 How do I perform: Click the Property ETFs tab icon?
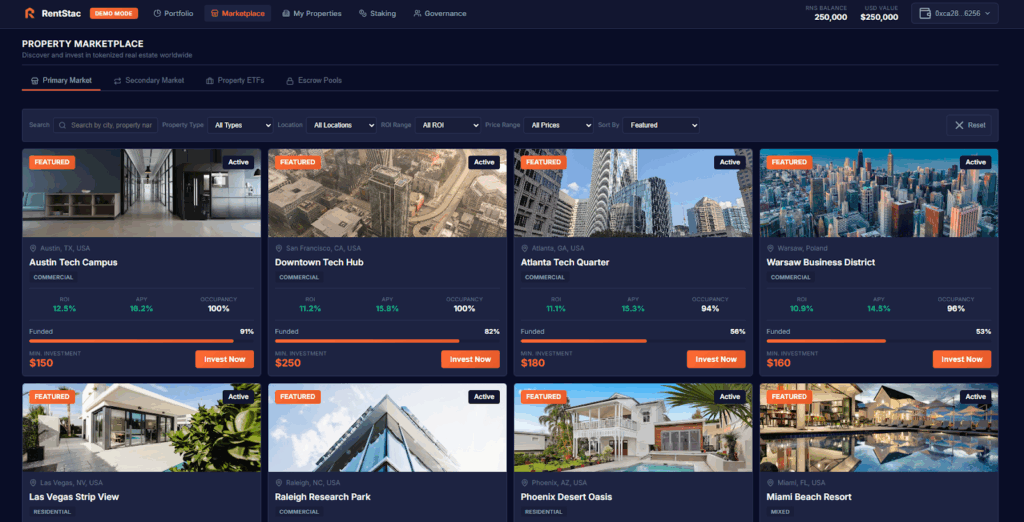(x=210, y=80)
